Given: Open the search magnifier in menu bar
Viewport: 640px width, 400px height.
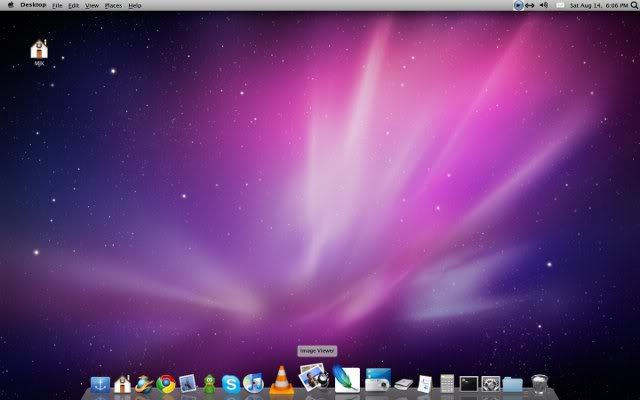Looking at the screenshot, I should click(632, 6).
